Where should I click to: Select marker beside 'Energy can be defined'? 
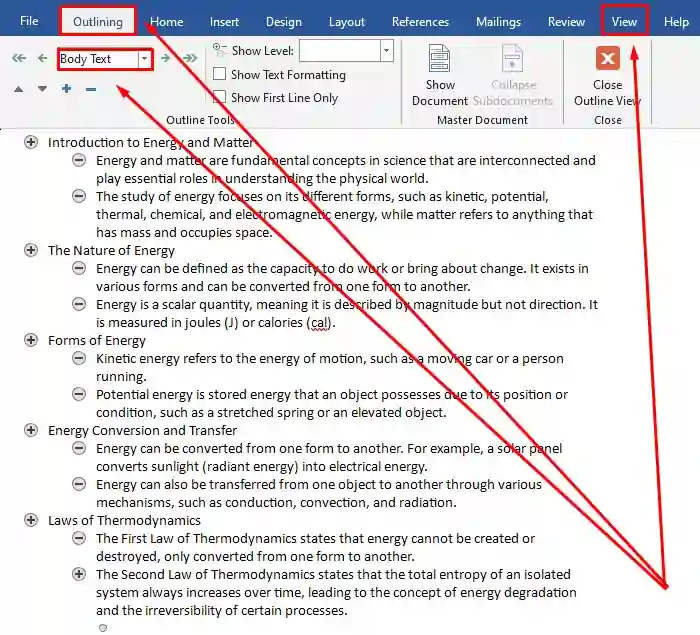(79, 268)
